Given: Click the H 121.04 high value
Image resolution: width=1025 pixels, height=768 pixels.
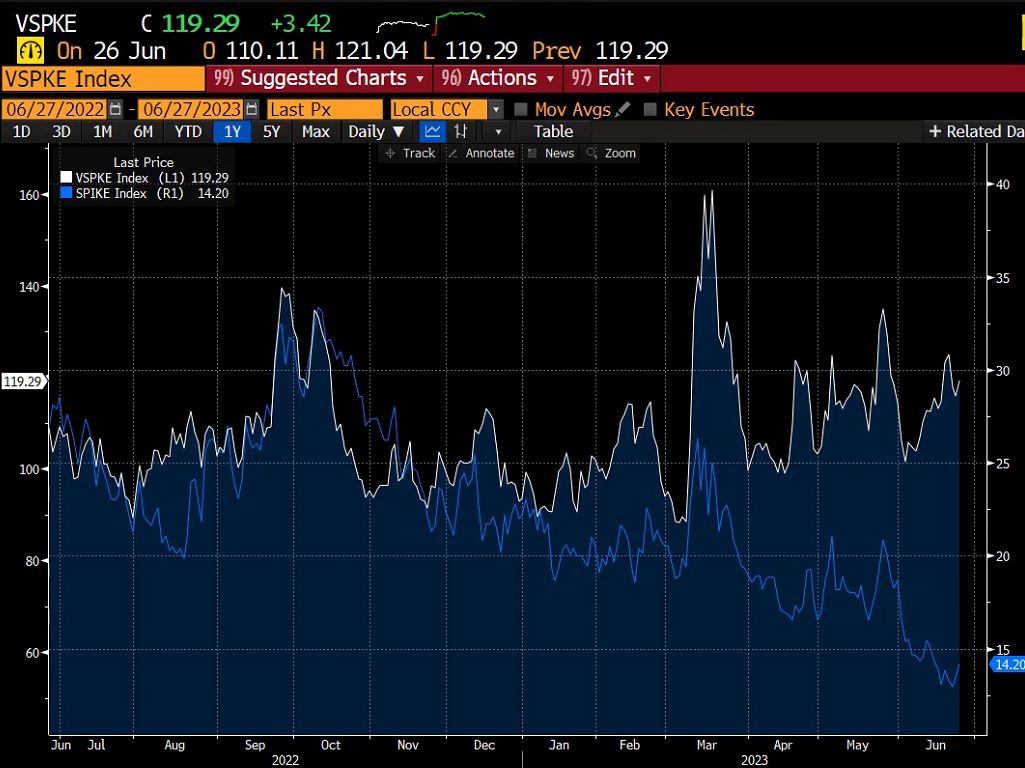Looking at the screenshot, I should tap(360, 51).
